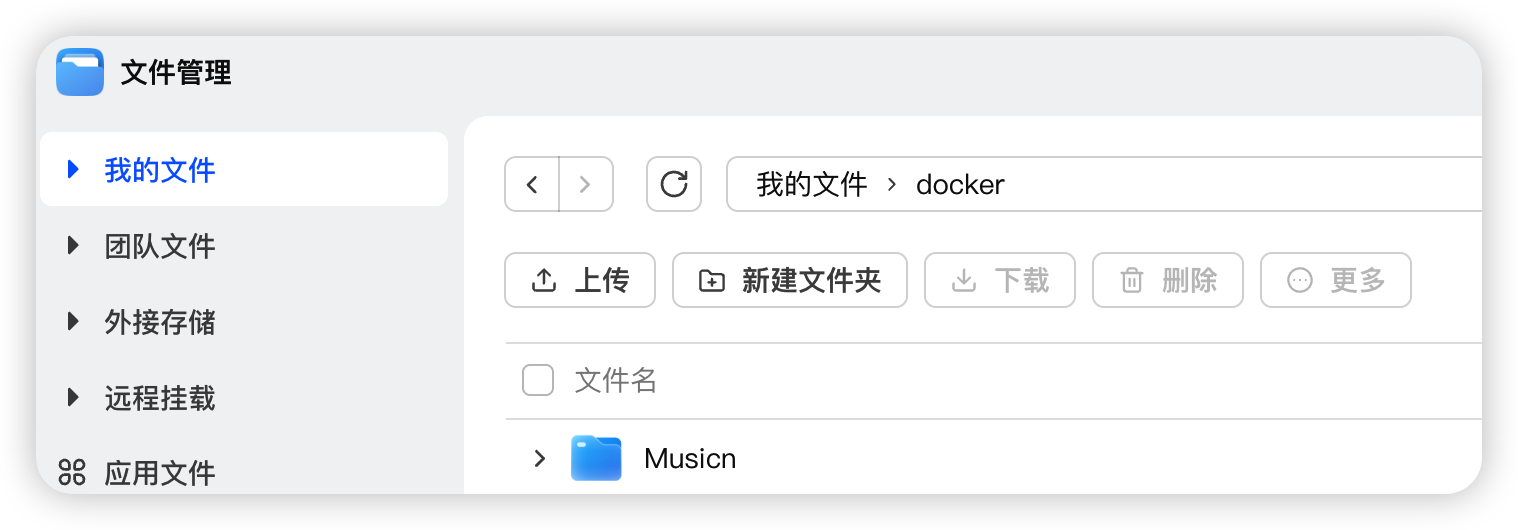Screen dimensions: 1518x530
Task: Expand the 外接存储 tree node
Action: pos(72,322)
